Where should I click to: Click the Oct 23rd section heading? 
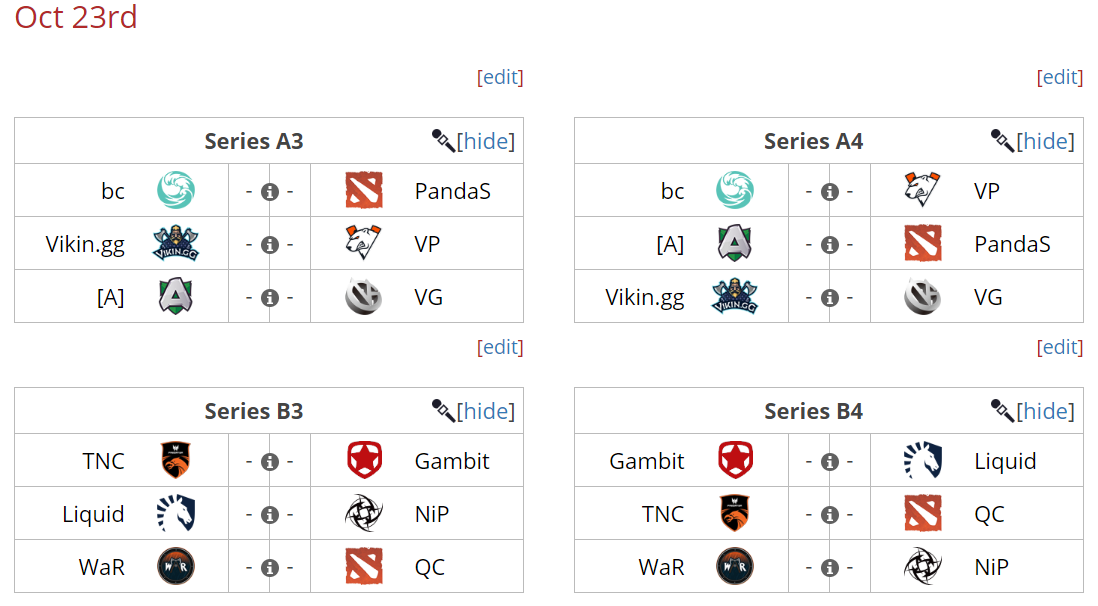click(76, 17)
